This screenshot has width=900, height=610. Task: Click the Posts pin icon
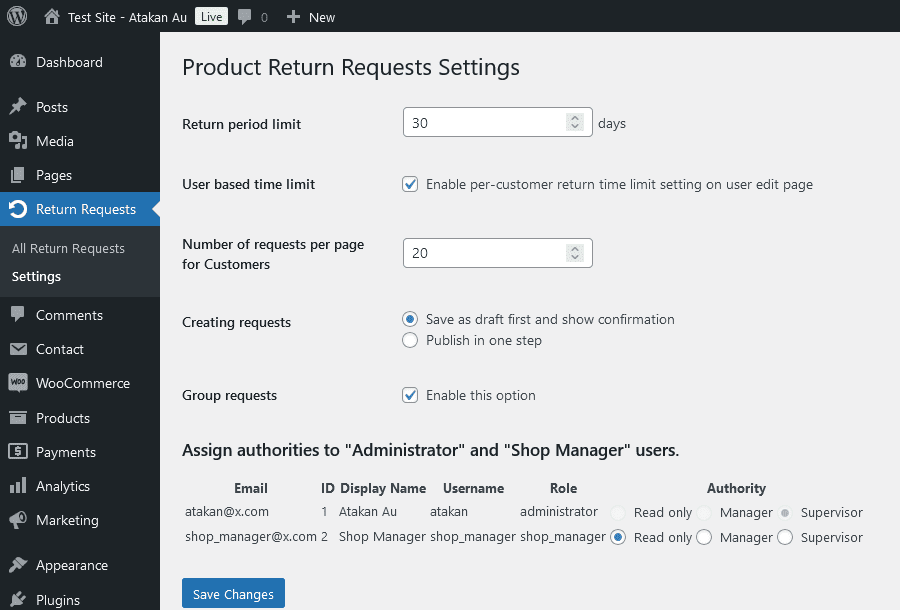[18, 106]
